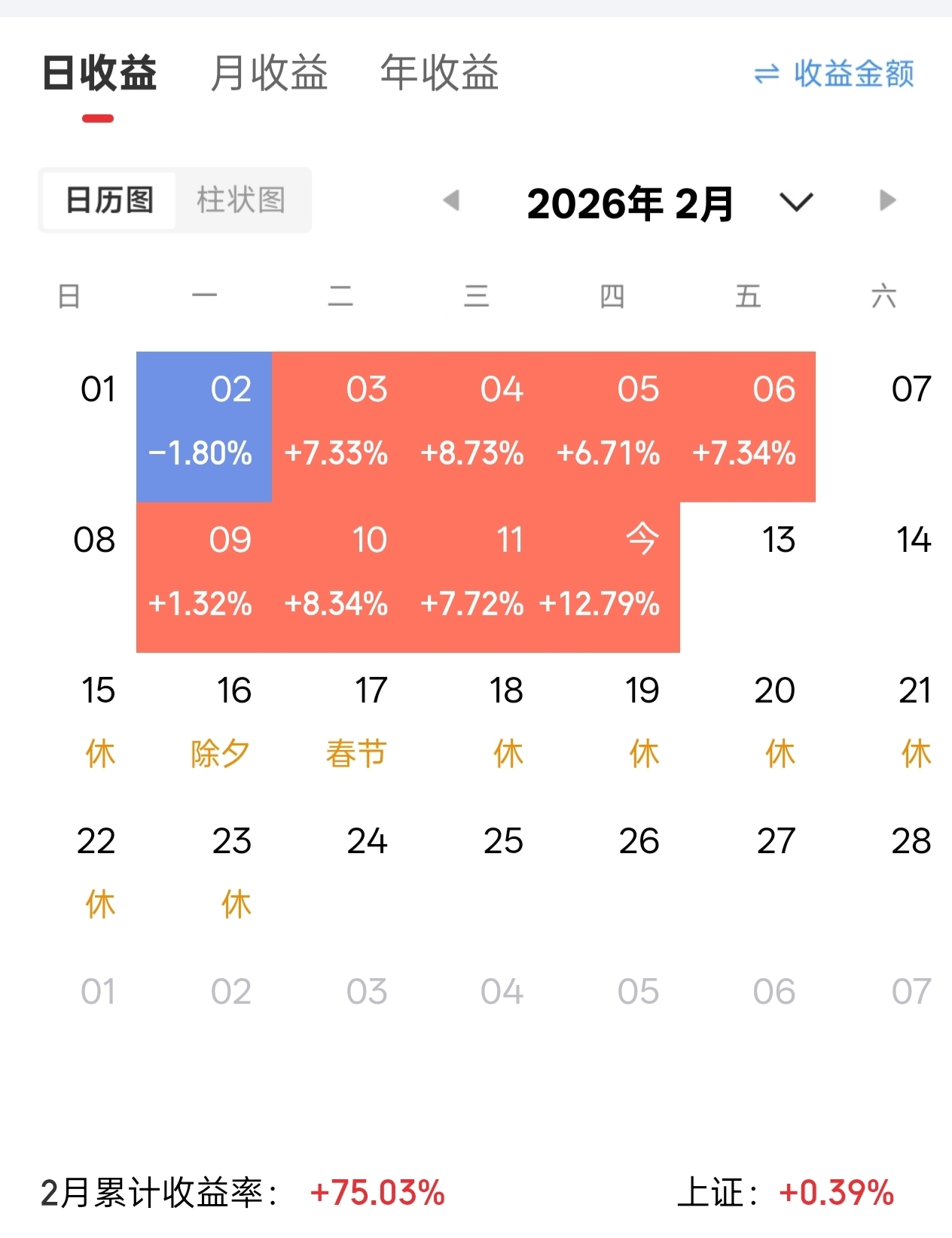This screenshot has width=952, height=1238.
Task: Click the swap arrows icon beside 收益金额
Action: pos(766,75)
